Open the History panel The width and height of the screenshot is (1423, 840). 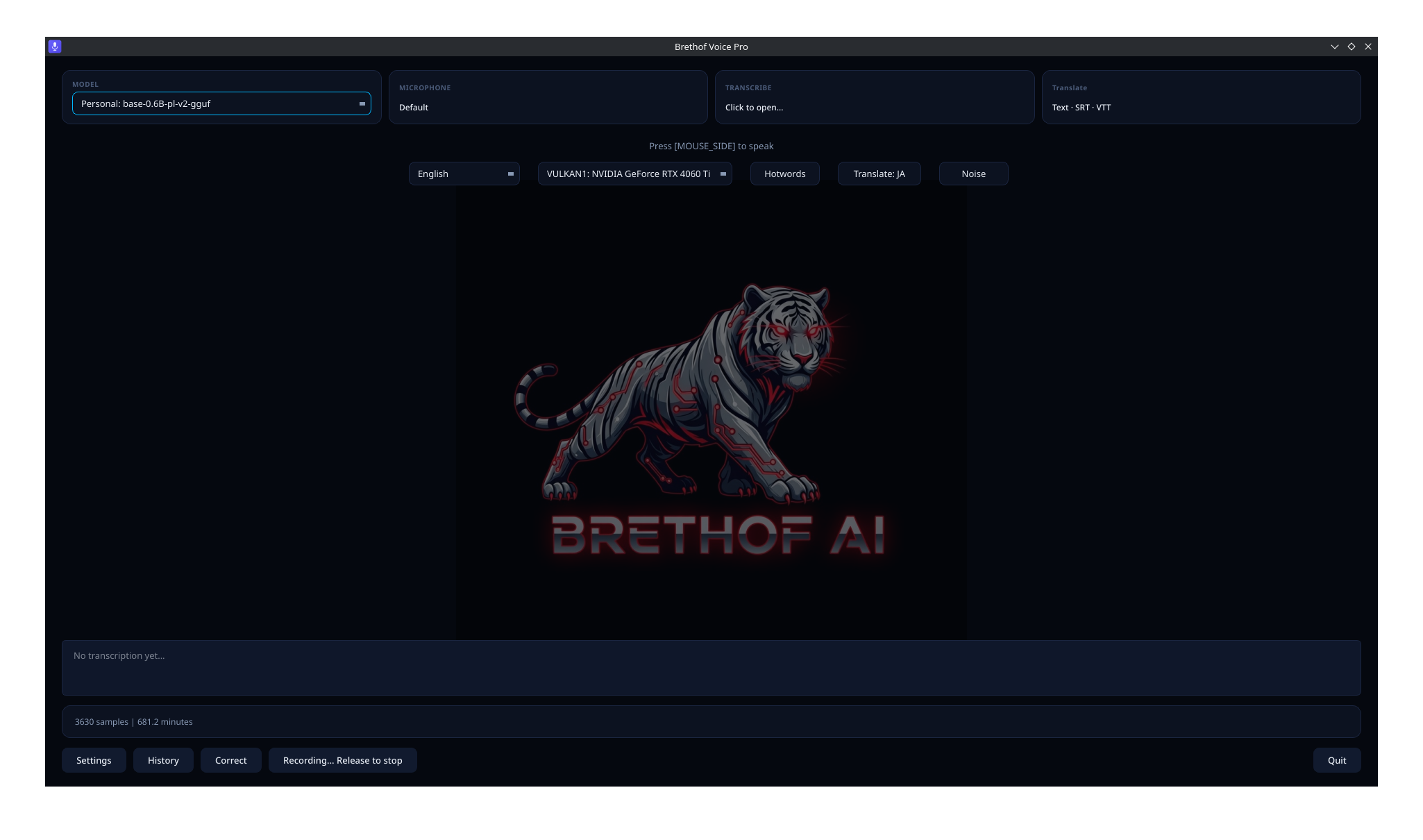[x=163, y=760]
